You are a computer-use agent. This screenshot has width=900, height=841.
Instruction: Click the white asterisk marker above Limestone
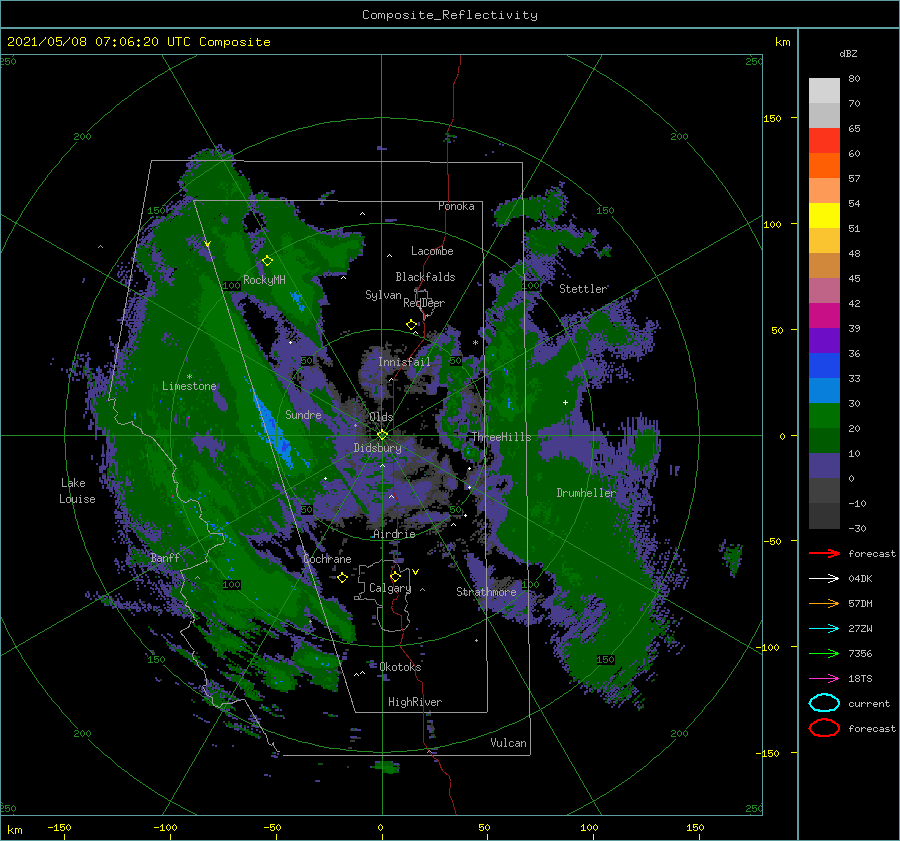pyautogui.click(x=189, y=377)
